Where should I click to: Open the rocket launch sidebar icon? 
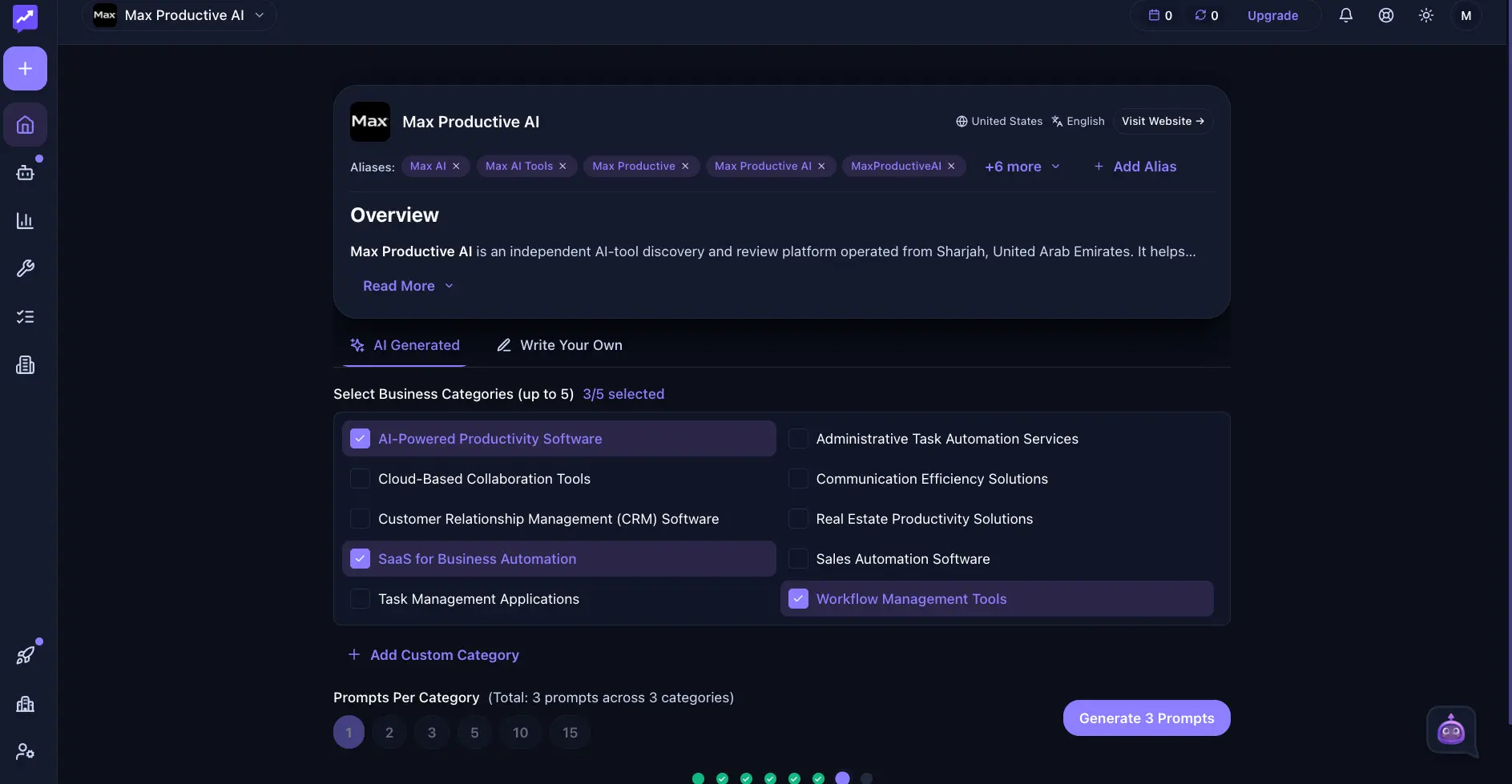click(x=25, y=655)
